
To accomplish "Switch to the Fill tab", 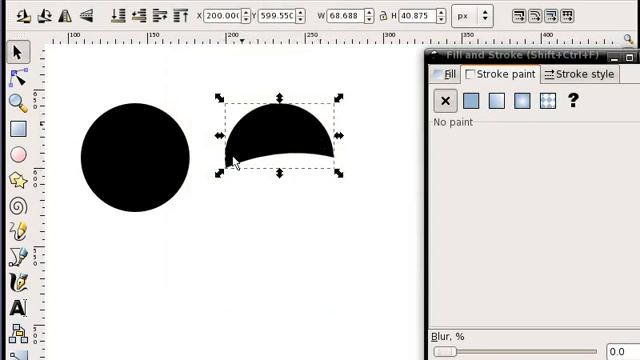I will [445, 74].
